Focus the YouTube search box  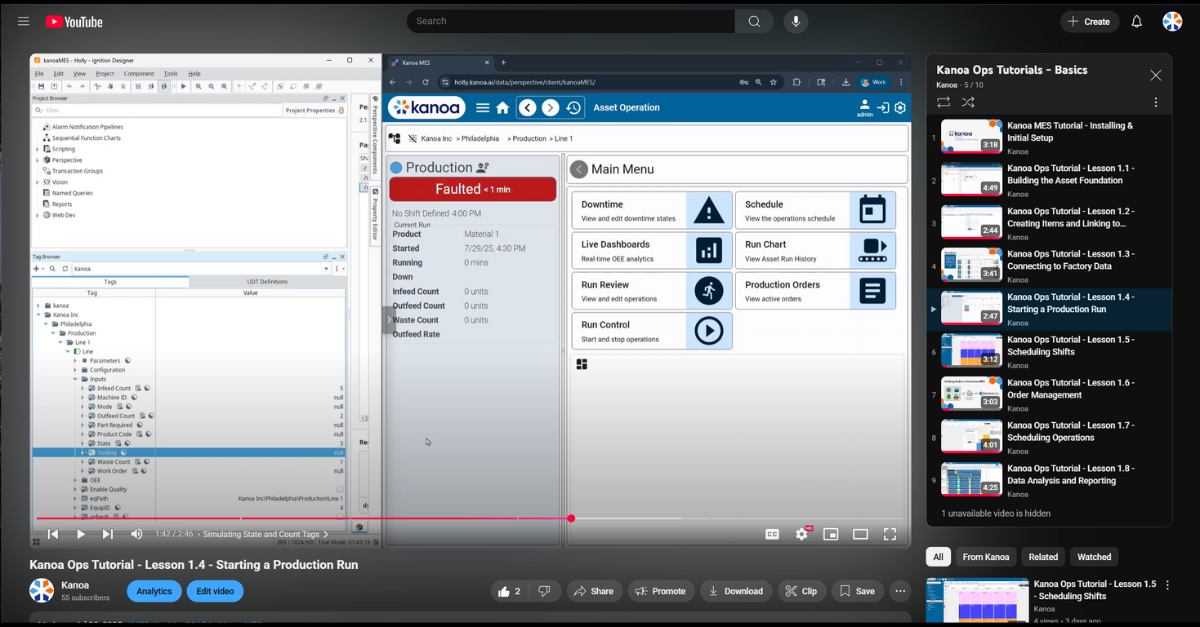pyautogui.click(x=571, y=21)
